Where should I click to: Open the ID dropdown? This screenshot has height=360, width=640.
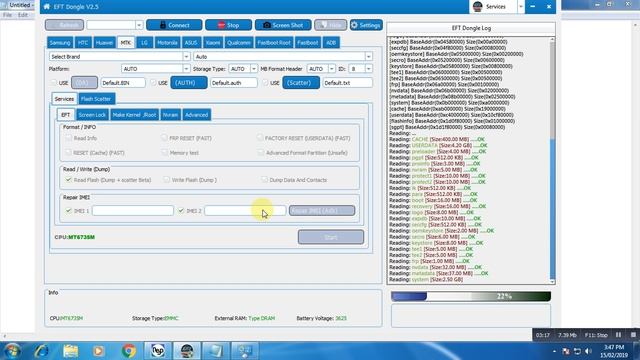(x=368, y=69)
